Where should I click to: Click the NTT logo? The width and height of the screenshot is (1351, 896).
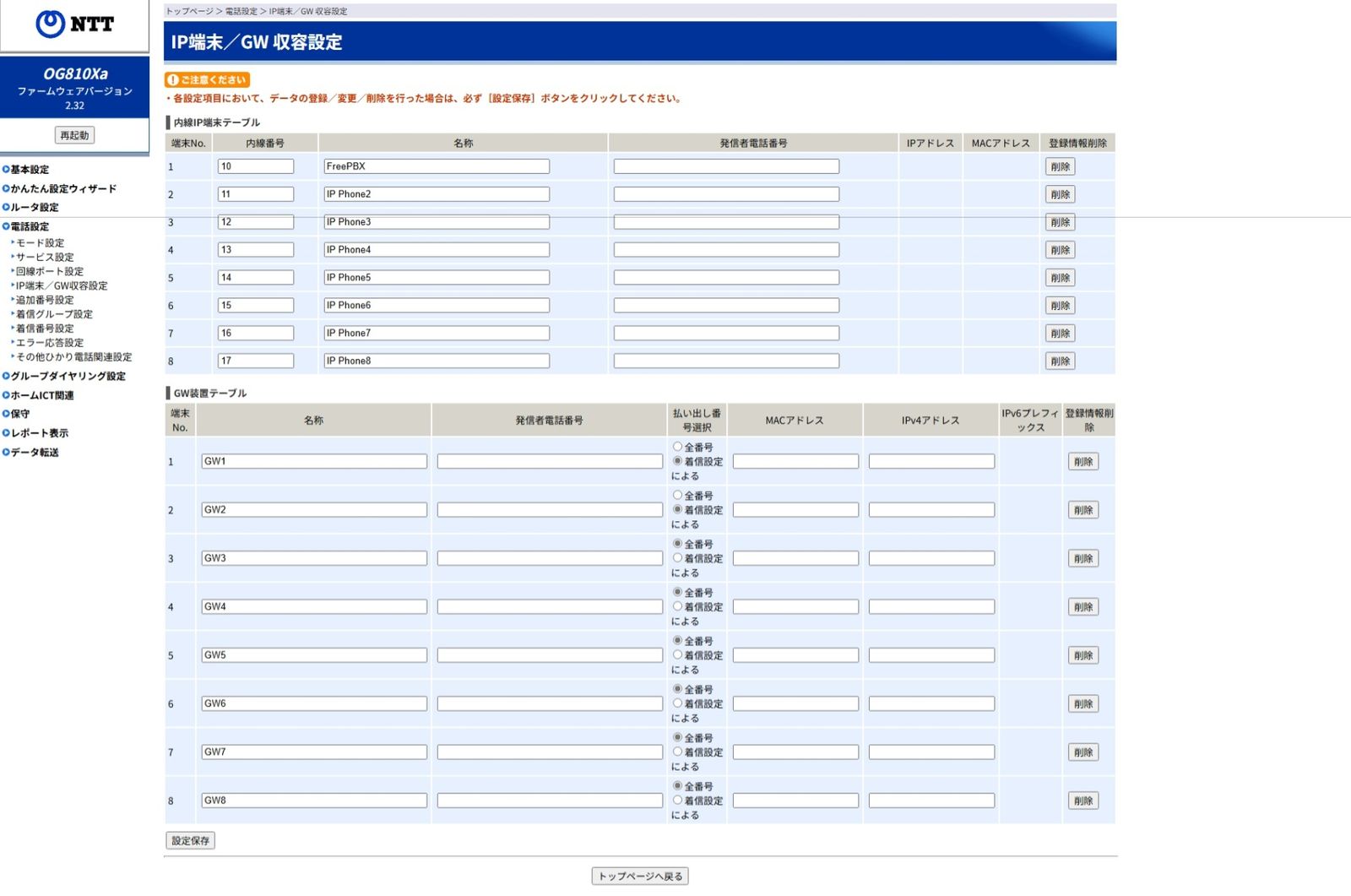coord(74,24)
